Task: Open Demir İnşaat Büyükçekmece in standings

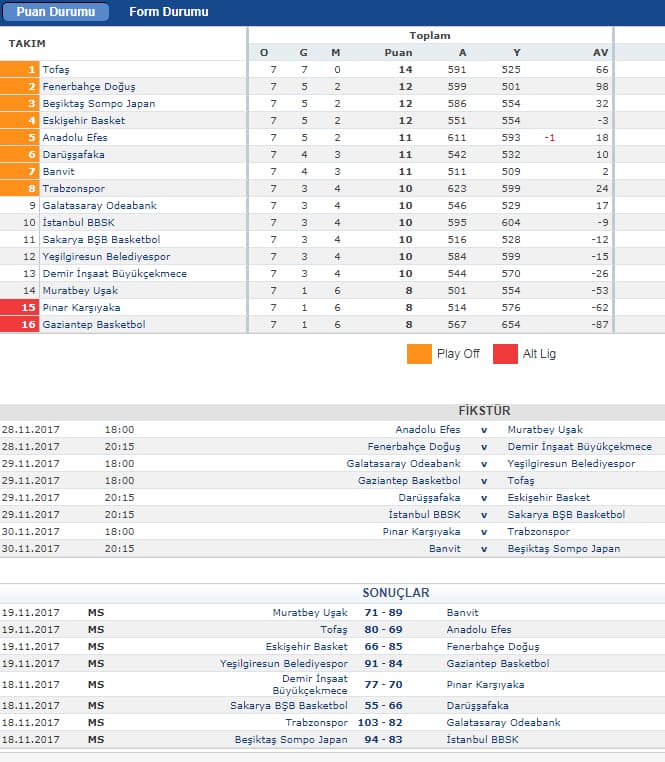Action: [115, 274]
